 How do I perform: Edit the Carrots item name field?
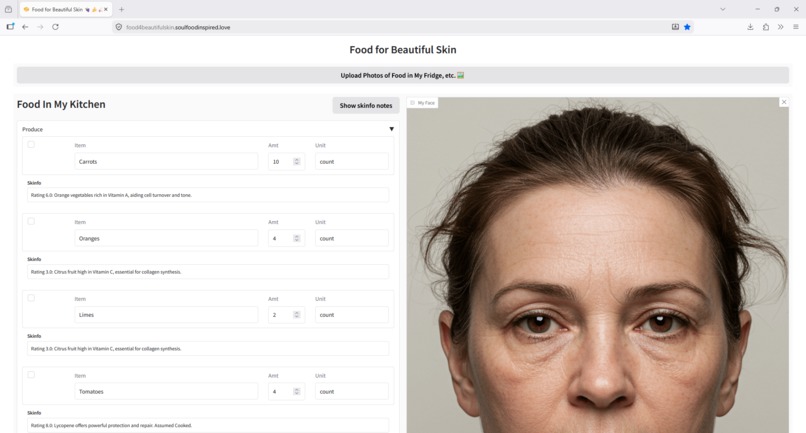click(x=166, y=161)
